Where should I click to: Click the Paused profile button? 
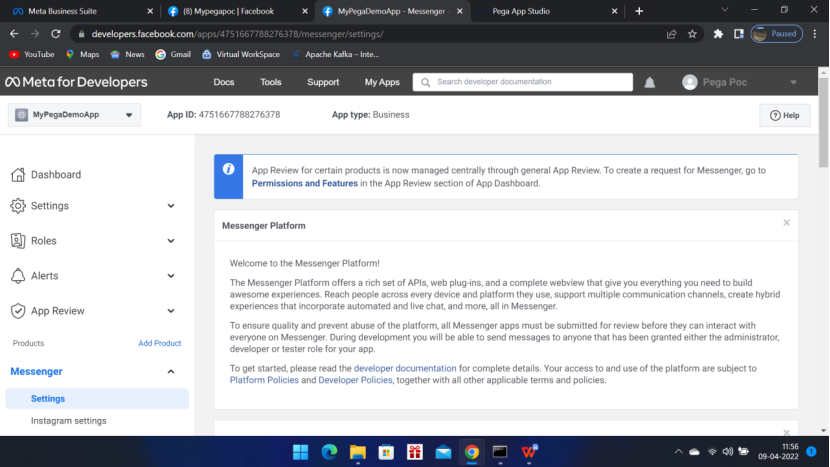click(777, 34)
